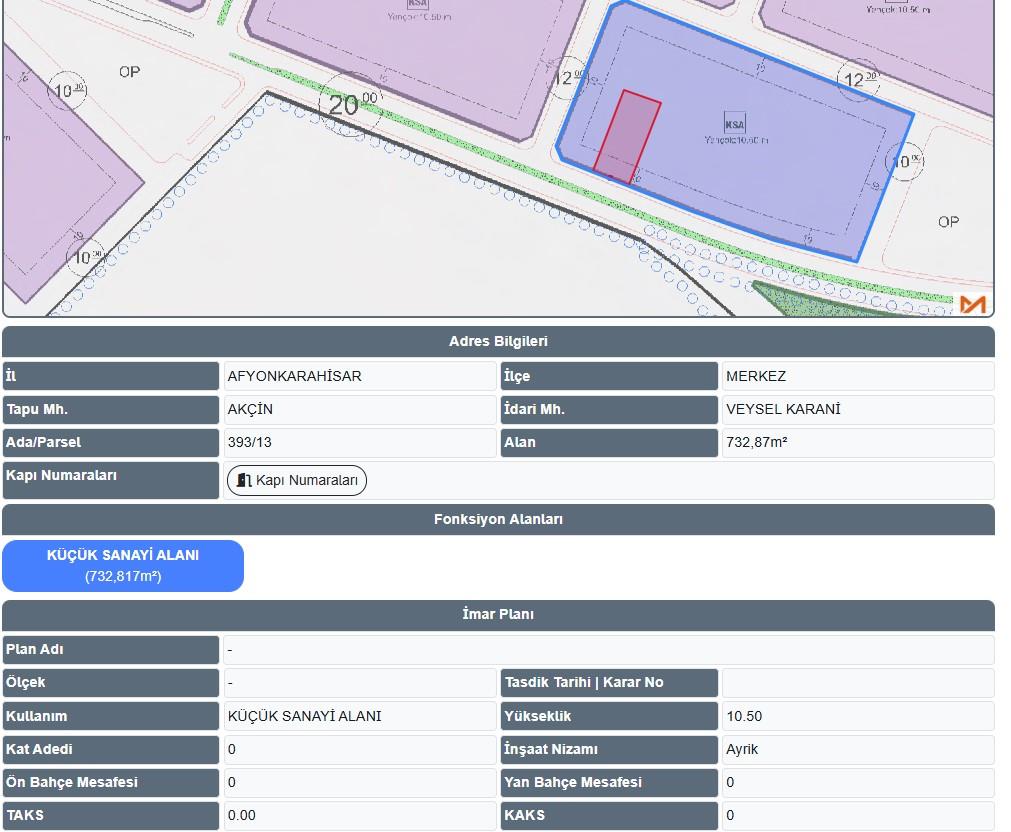Click the İmar Planı section header

point(498,615)
